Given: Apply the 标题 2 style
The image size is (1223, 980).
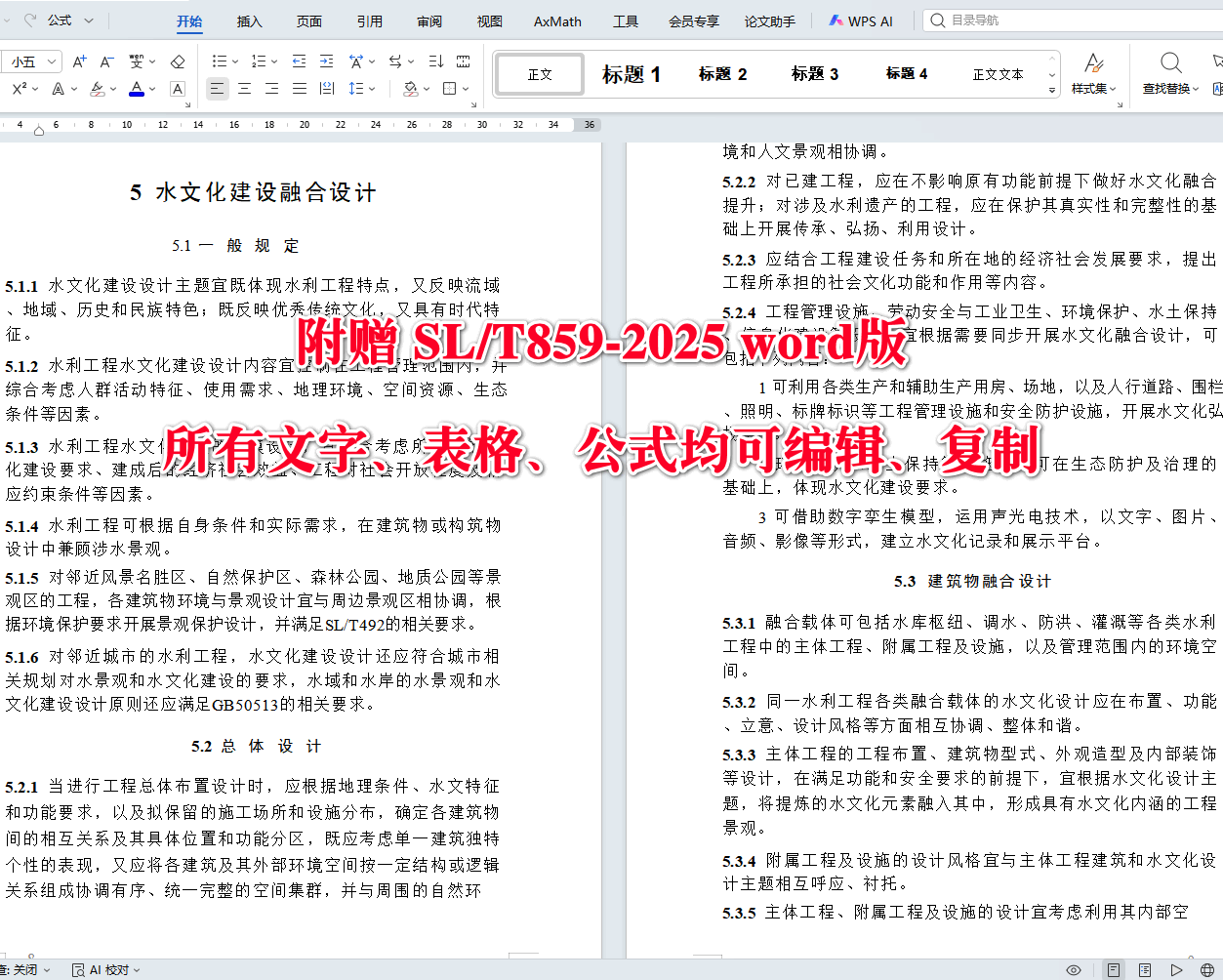Looking at the screenshot, I should (x=723, y=74).
